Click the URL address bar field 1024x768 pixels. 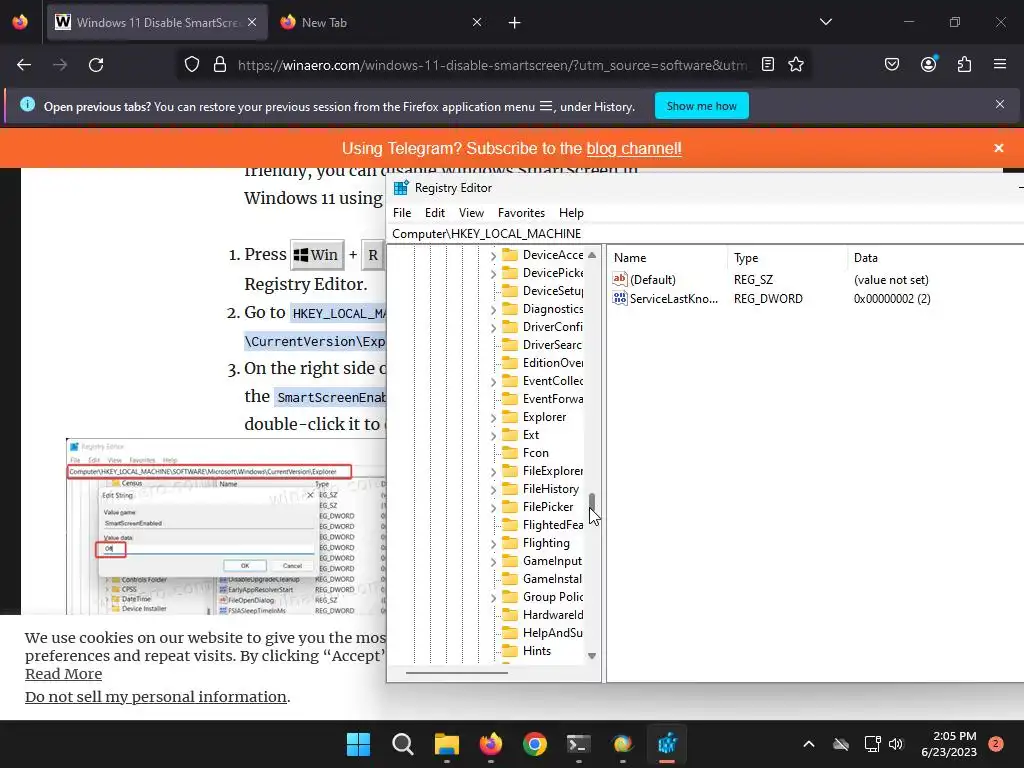[492, 65]
